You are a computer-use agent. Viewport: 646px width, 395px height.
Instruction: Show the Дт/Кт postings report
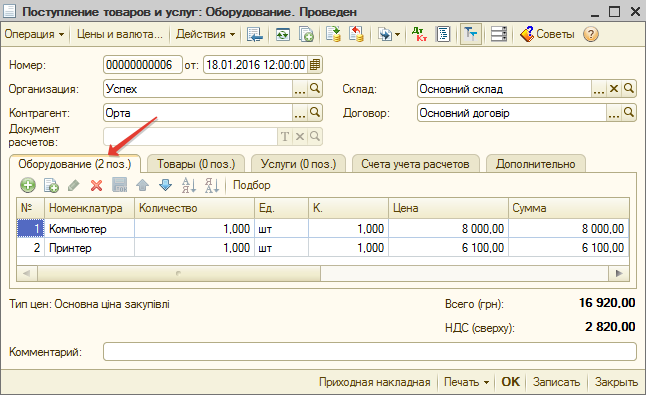click(419, 34)
